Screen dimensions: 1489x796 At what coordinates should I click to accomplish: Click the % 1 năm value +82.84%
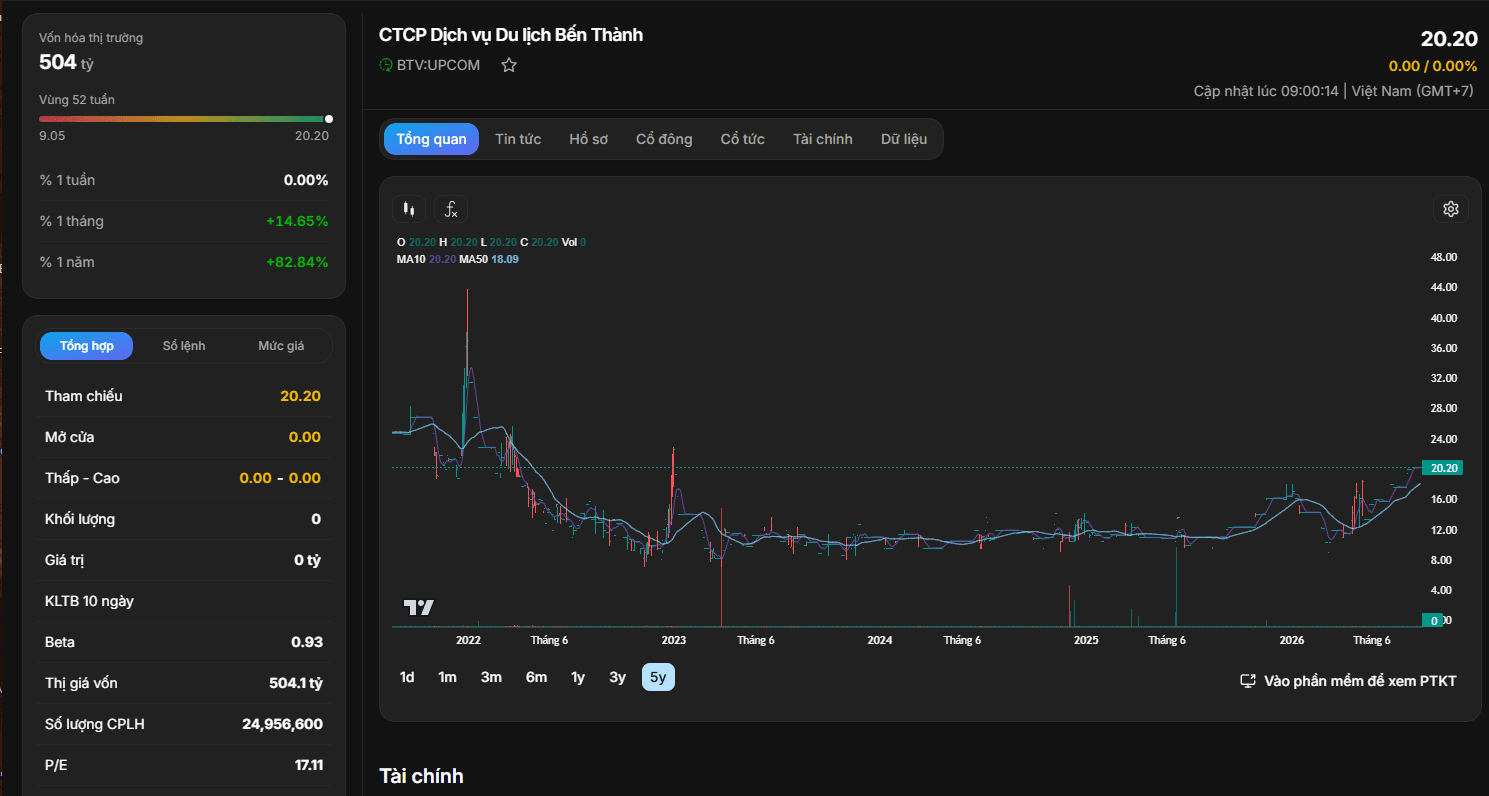tap(297, 262)
